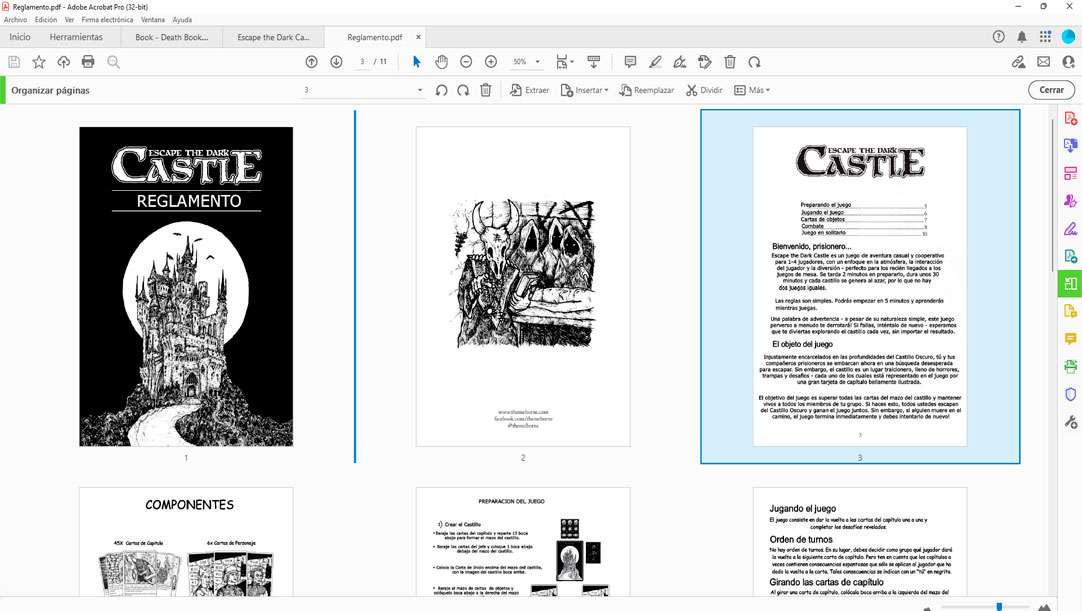Open the Ventana menu
Viewport: 1082px width, 611px height.
pyautogui.click(x=153, y=20)
